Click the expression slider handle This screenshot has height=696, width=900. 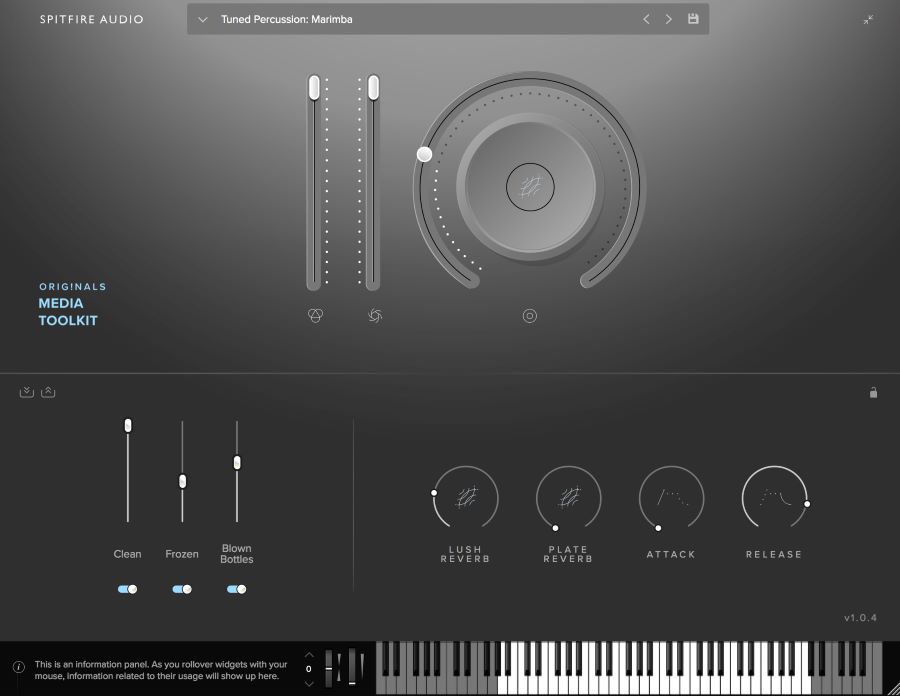314,87
